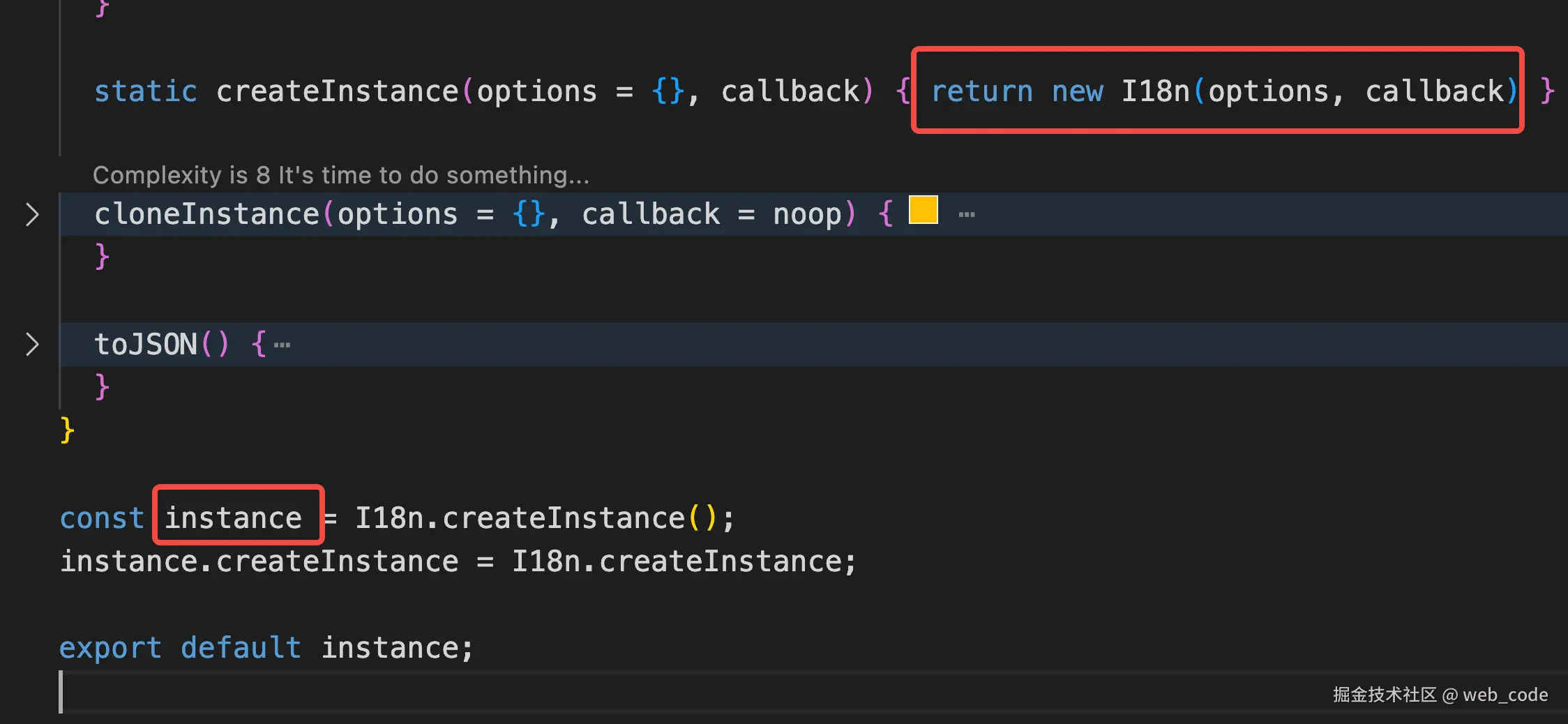Screen dimensions: 1568x724
Task: Click the yellow square on cloneInstance line
Action: [x=923, y=210]
